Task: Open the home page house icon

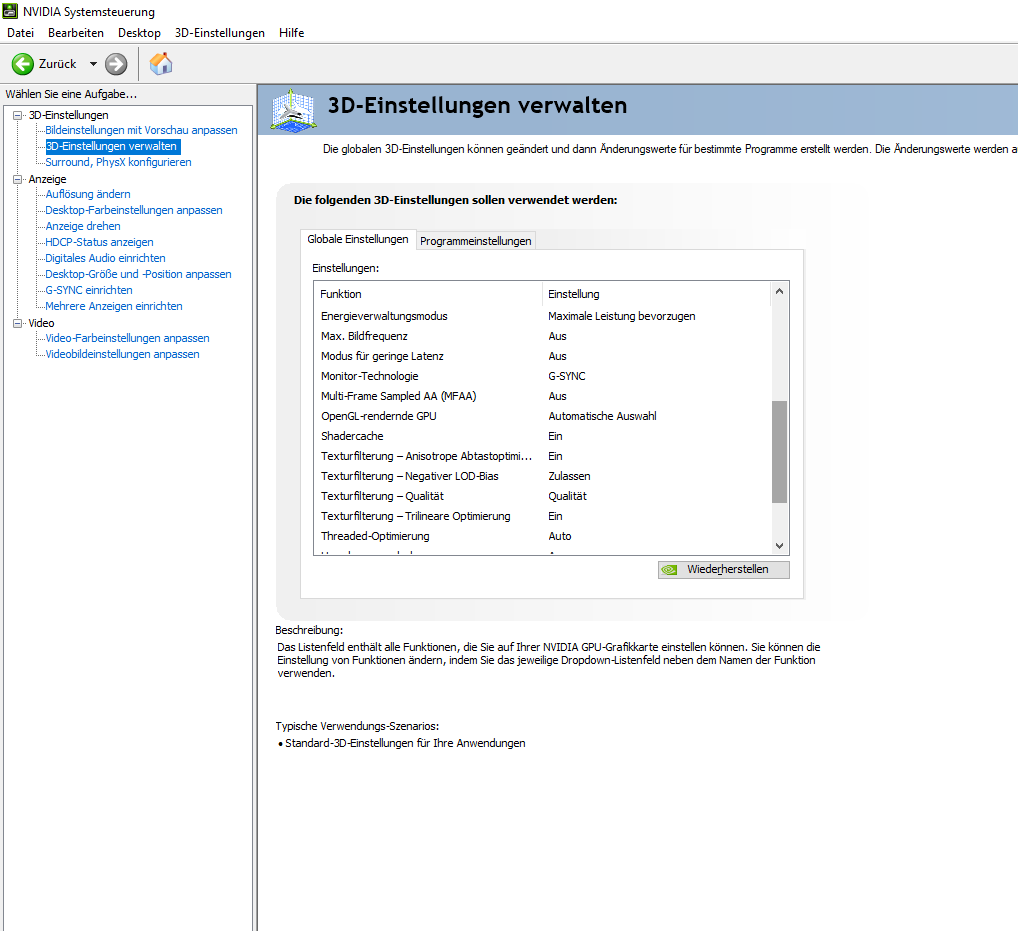Action: click(x=161, y=64)
